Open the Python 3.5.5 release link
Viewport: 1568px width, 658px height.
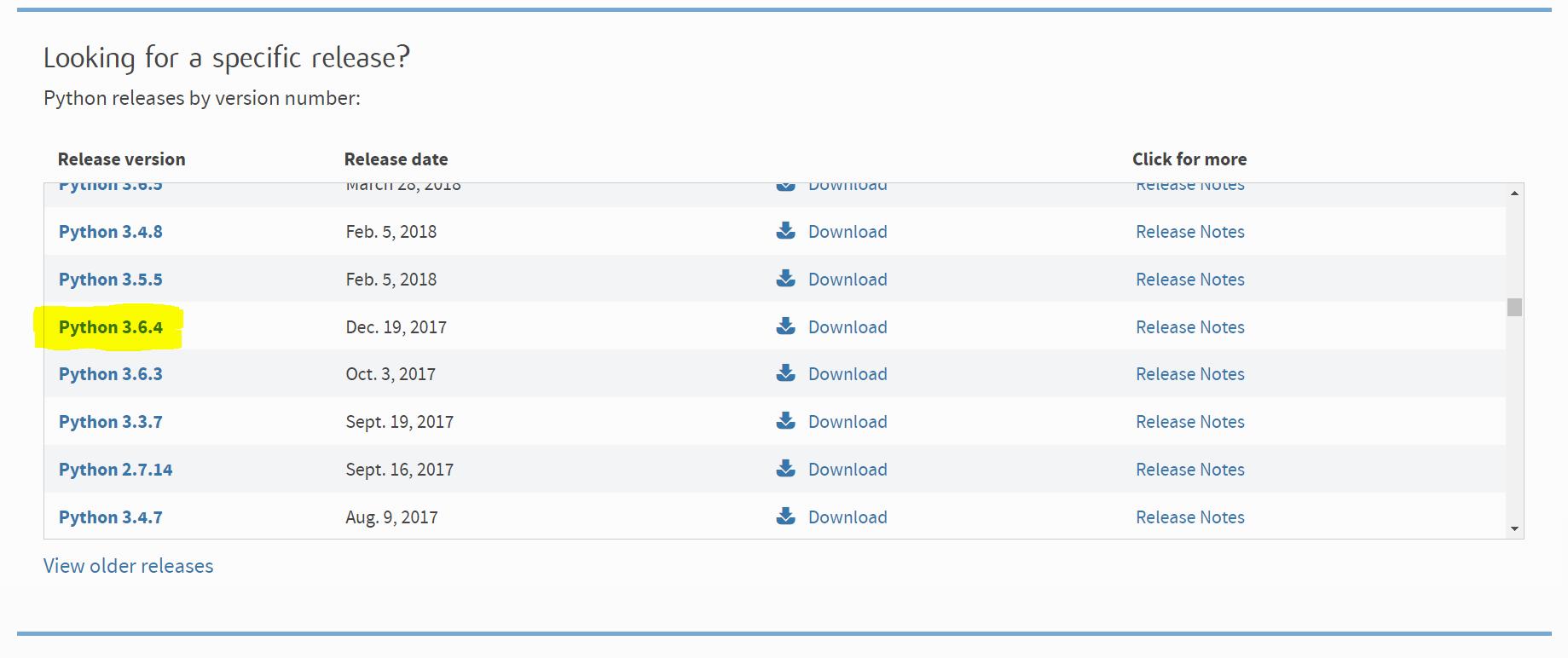pyautogui.click(x=111, y=280)
